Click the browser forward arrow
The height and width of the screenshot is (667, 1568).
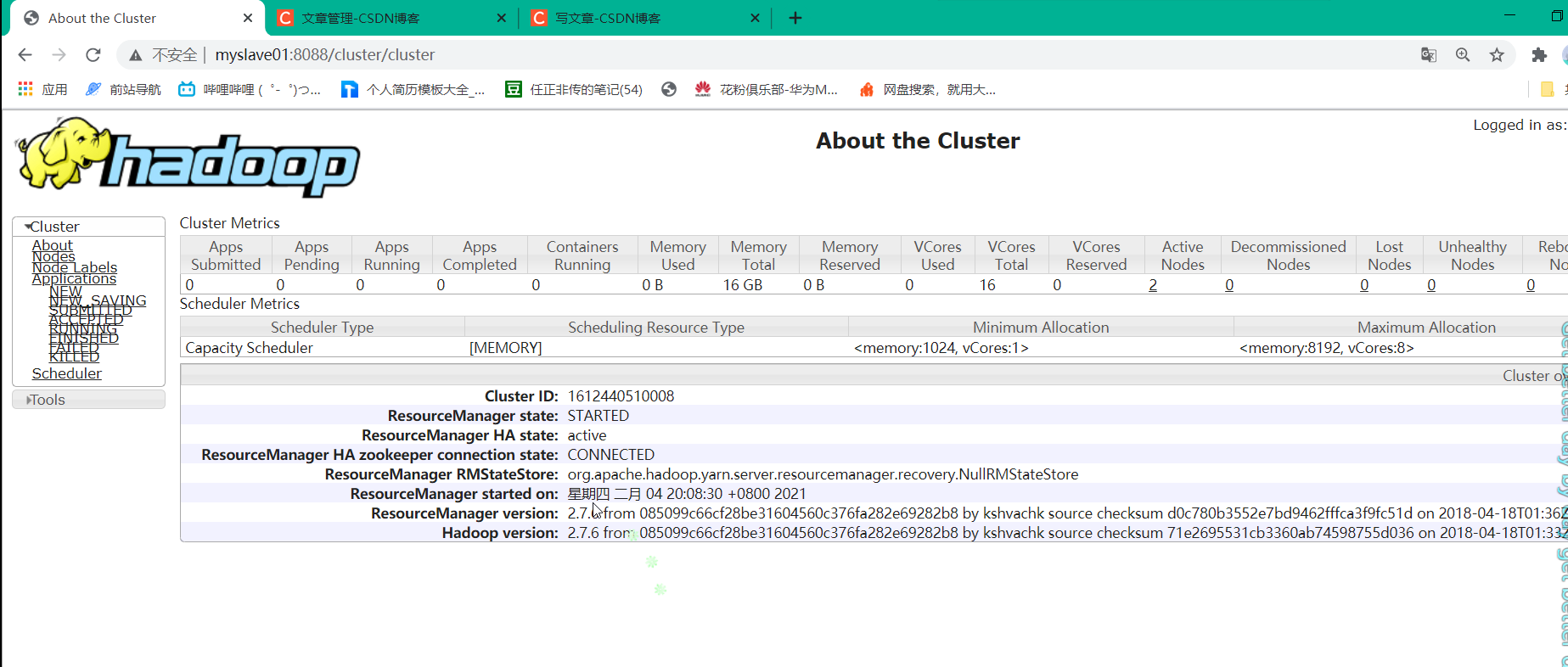[x=59, y=55]
